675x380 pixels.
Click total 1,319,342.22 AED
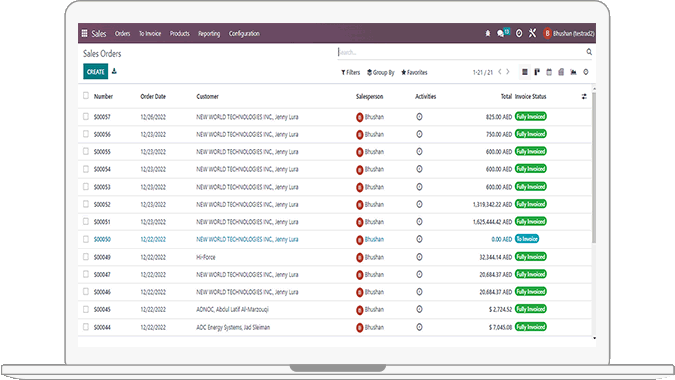click(492, 204)
